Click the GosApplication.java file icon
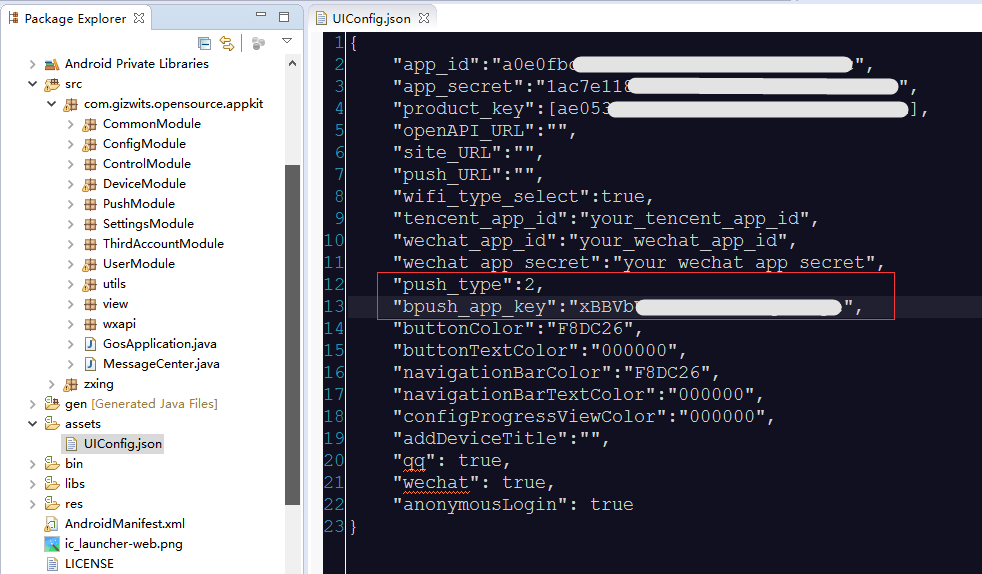This screenshot has width=982, height=574. tap(90, 344)
